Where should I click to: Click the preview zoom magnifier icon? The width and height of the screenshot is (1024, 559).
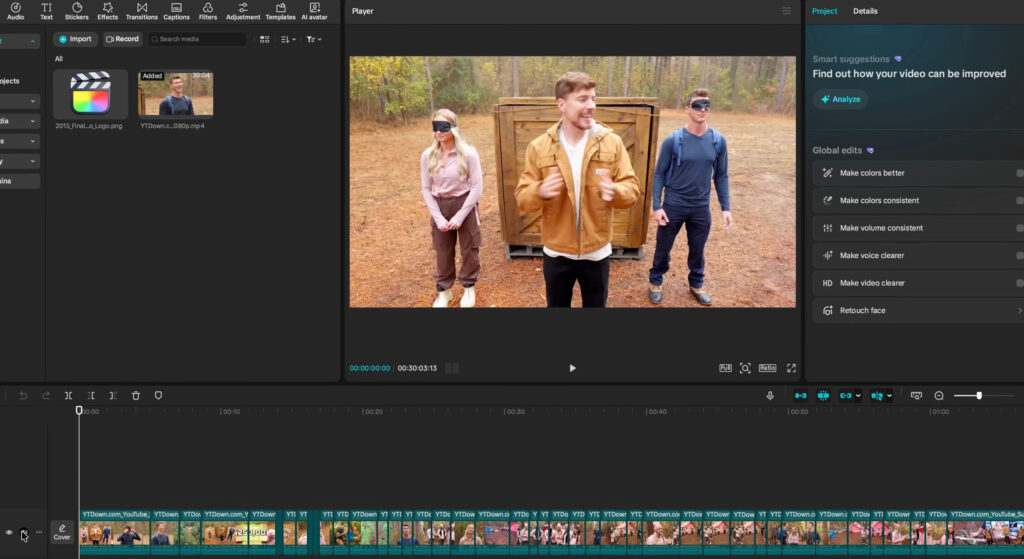coord(745,368)
